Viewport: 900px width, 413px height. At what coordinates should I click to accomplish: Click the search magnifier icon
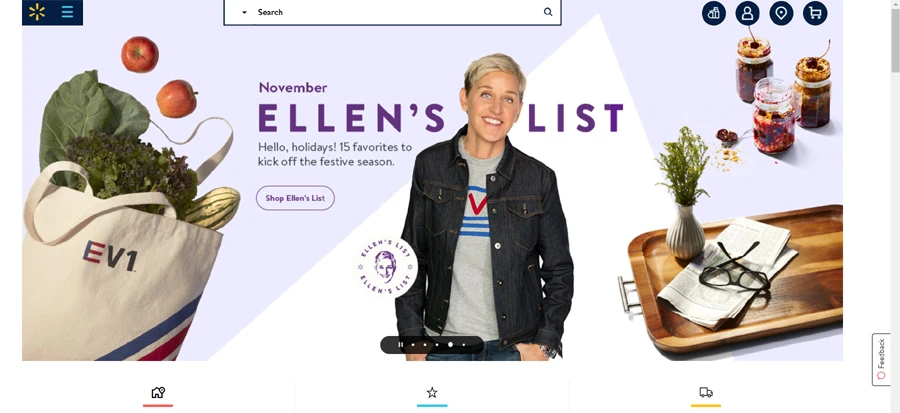point(548,12)
